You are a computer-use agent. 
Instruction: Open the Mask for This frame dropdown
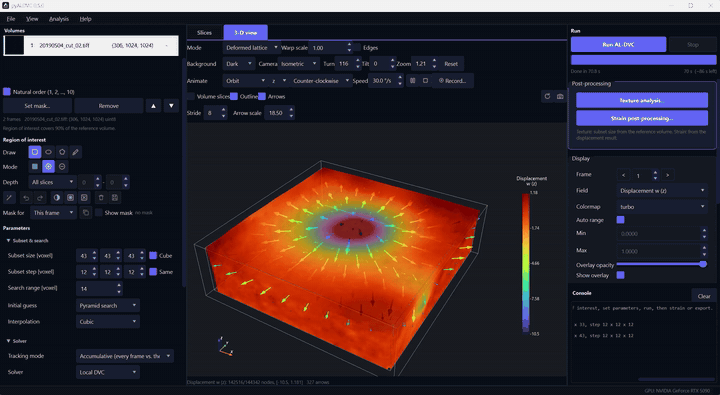pos(53,213)
